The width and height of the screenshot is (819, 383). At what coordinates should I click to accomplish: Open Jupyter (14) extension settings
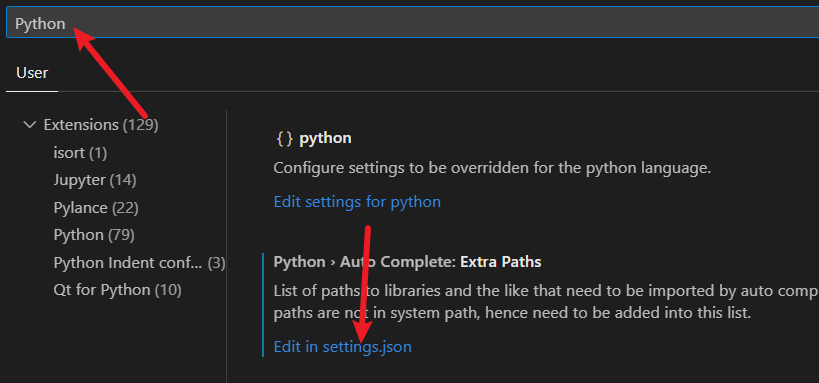[95, 180]
